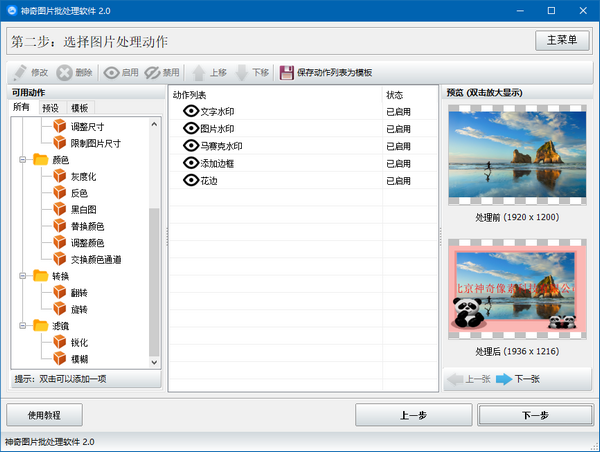Click the 修改 (edit) toolbar icon
This screenshot has height=452, width=600.
pyautogui.click(x=19, y=73)
